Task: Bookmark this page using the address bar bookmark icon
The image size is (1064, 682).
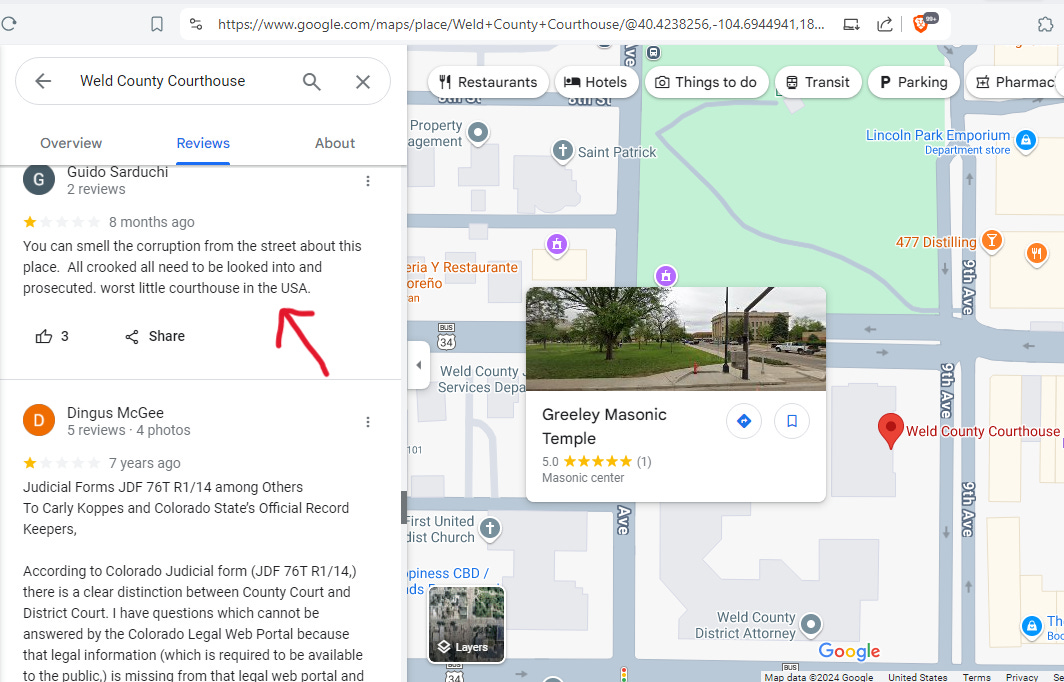Action: tap(157, 24)
